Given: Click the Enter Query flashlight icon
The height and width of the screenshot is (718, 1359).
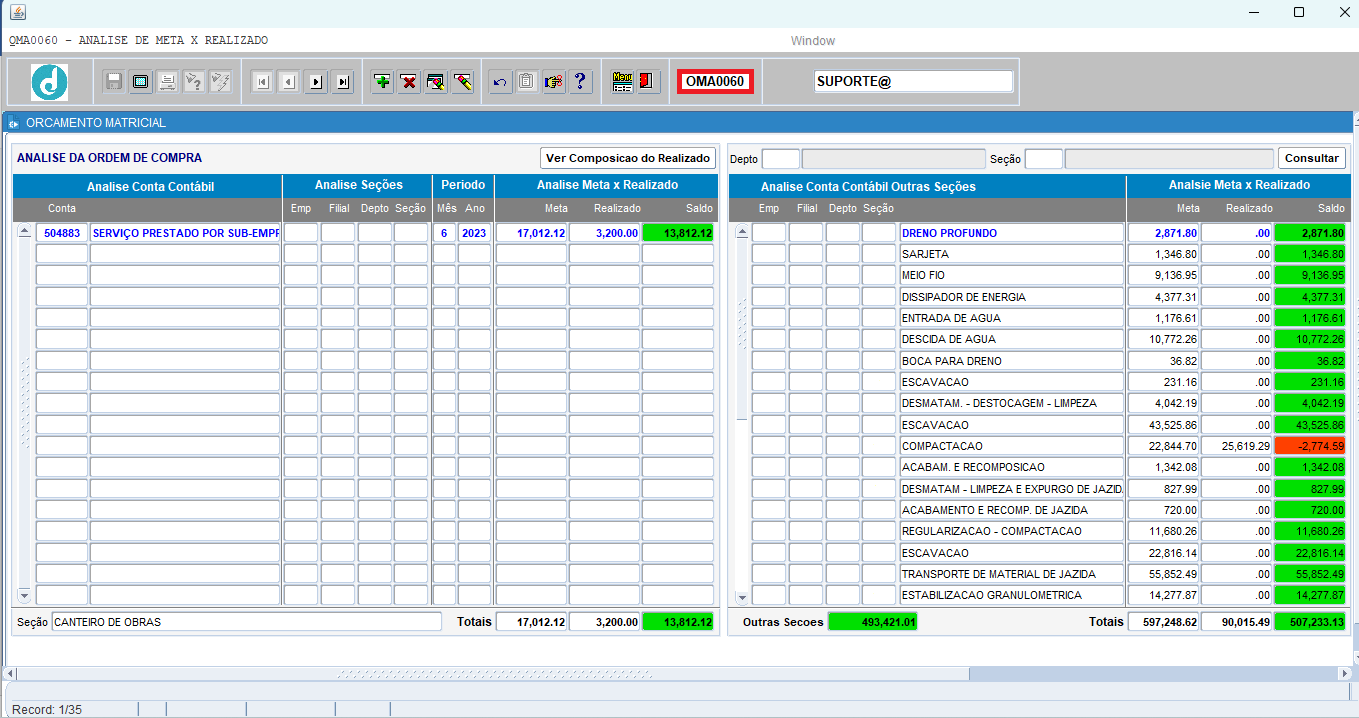Looking at the screenshot, I should point(194,82).
